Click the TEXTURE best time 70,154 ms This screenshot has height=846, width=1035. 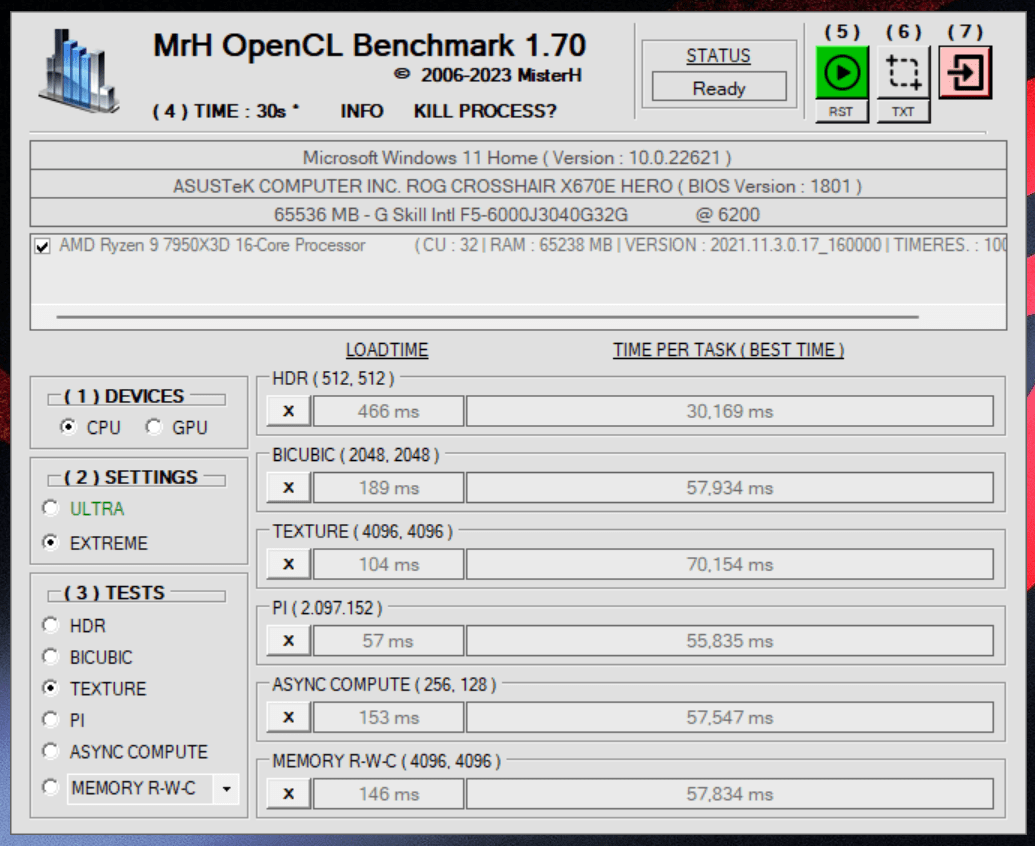[x=729, y=564]
